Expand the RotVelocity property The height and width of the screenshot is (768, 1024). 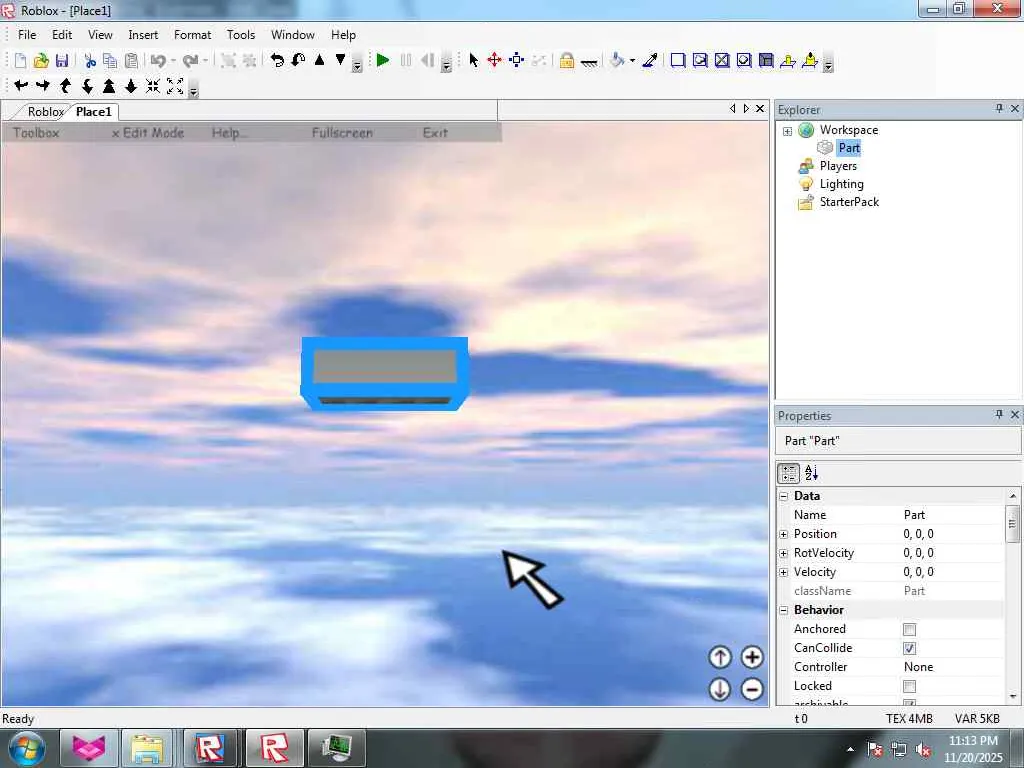click(x=784, y=553)
